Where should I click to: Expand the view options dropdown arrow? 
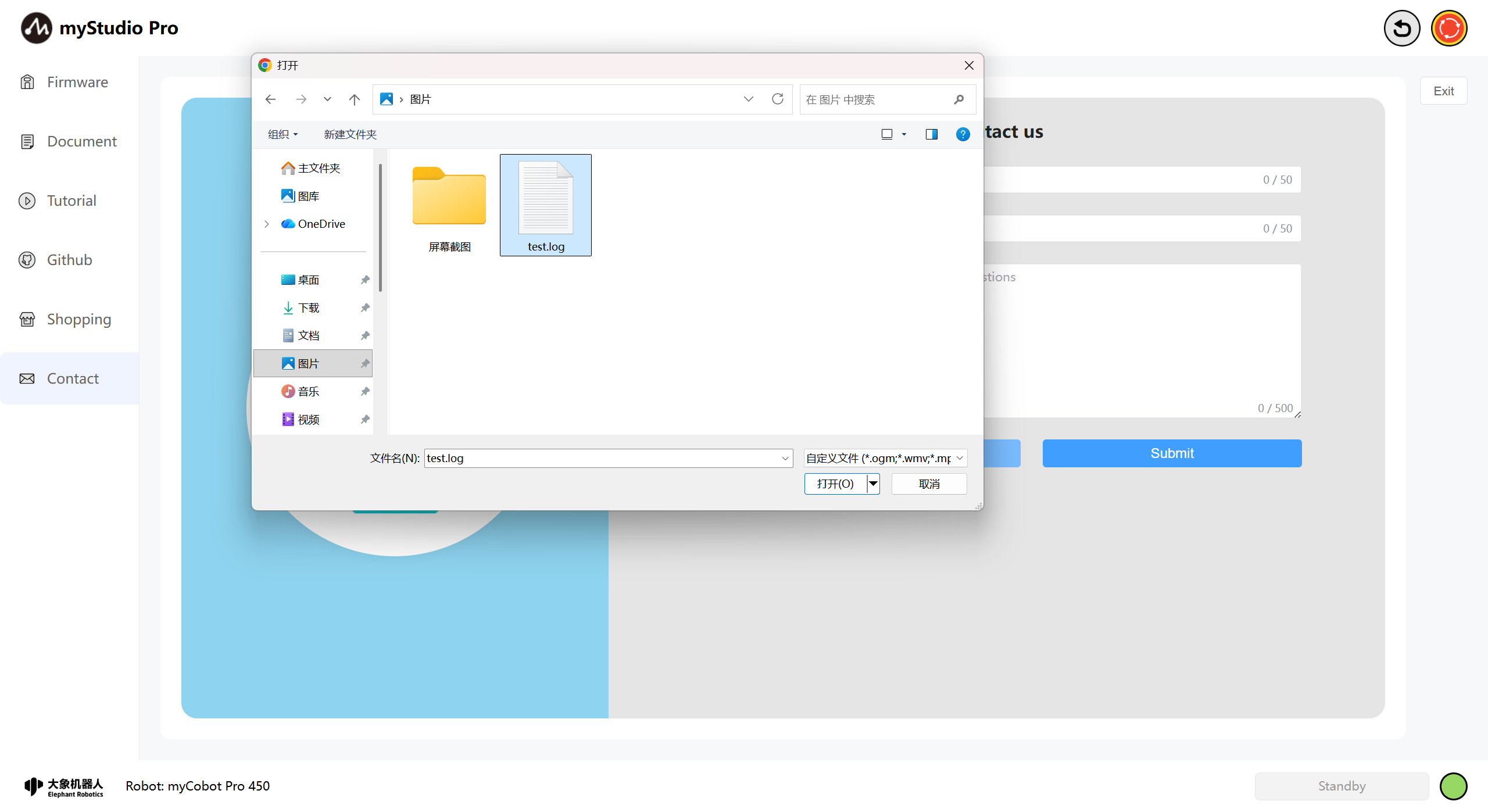click(904, 134)
